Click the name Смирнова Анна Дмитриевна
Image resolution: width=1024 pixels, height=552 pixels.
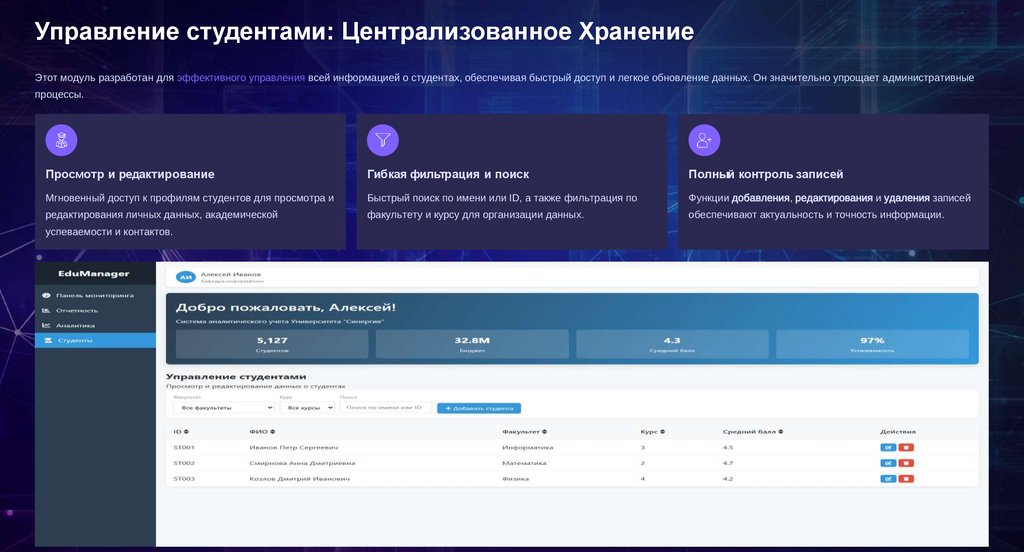(302, 463)
